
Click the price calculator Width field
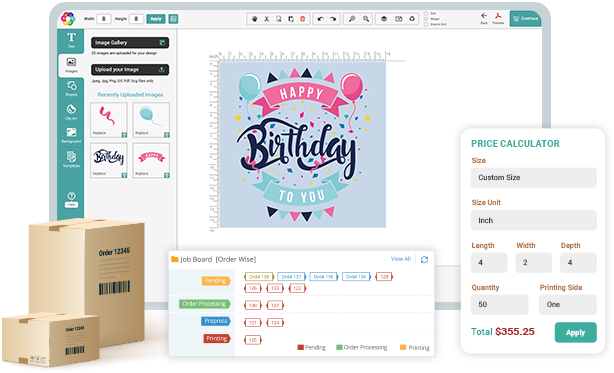coord(533,263)
